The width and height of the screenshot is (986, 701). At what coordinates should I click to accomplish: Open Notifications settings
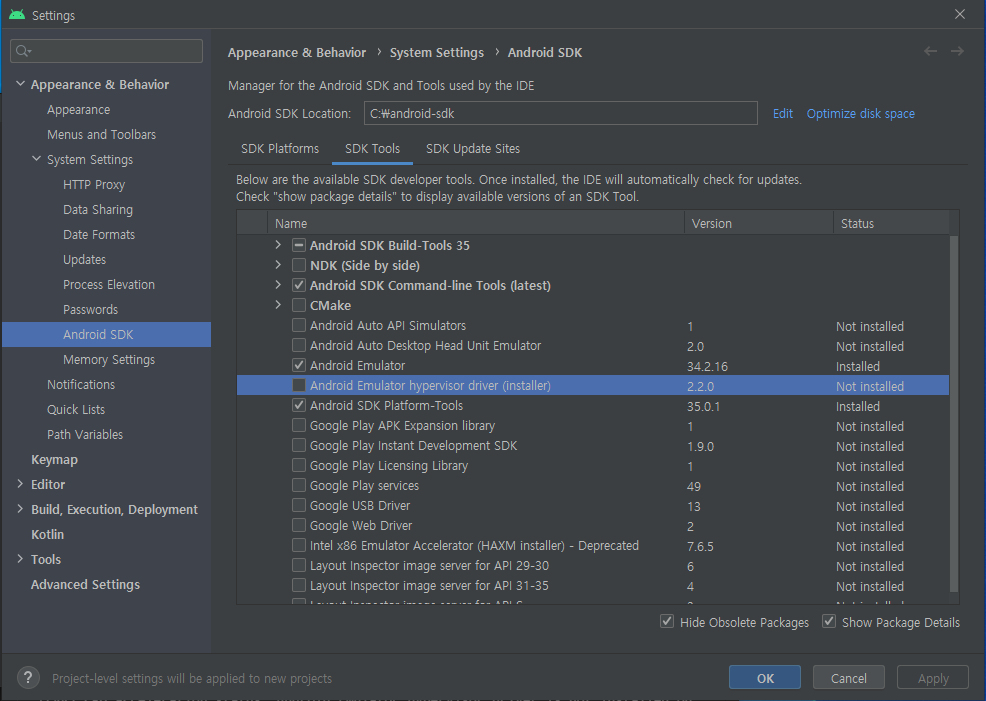tap(81, 384)
